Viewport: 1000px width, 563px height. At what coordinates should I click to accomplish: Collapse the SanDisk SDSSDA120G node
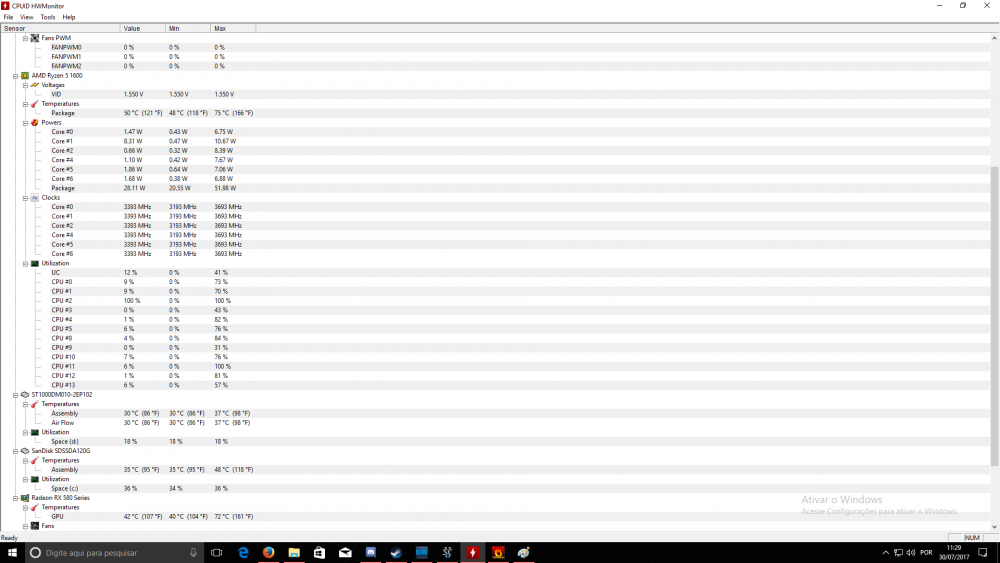point(15,451)
